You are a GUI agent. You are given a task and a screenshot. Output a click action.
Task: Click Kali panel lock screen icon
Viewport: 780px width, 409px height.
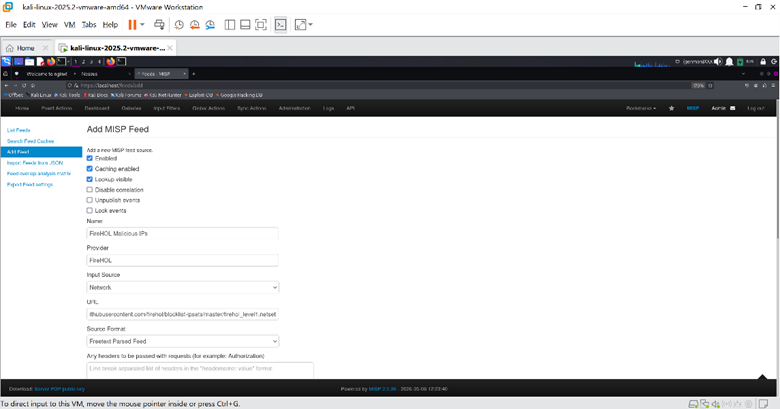click(x=763, y=62)
